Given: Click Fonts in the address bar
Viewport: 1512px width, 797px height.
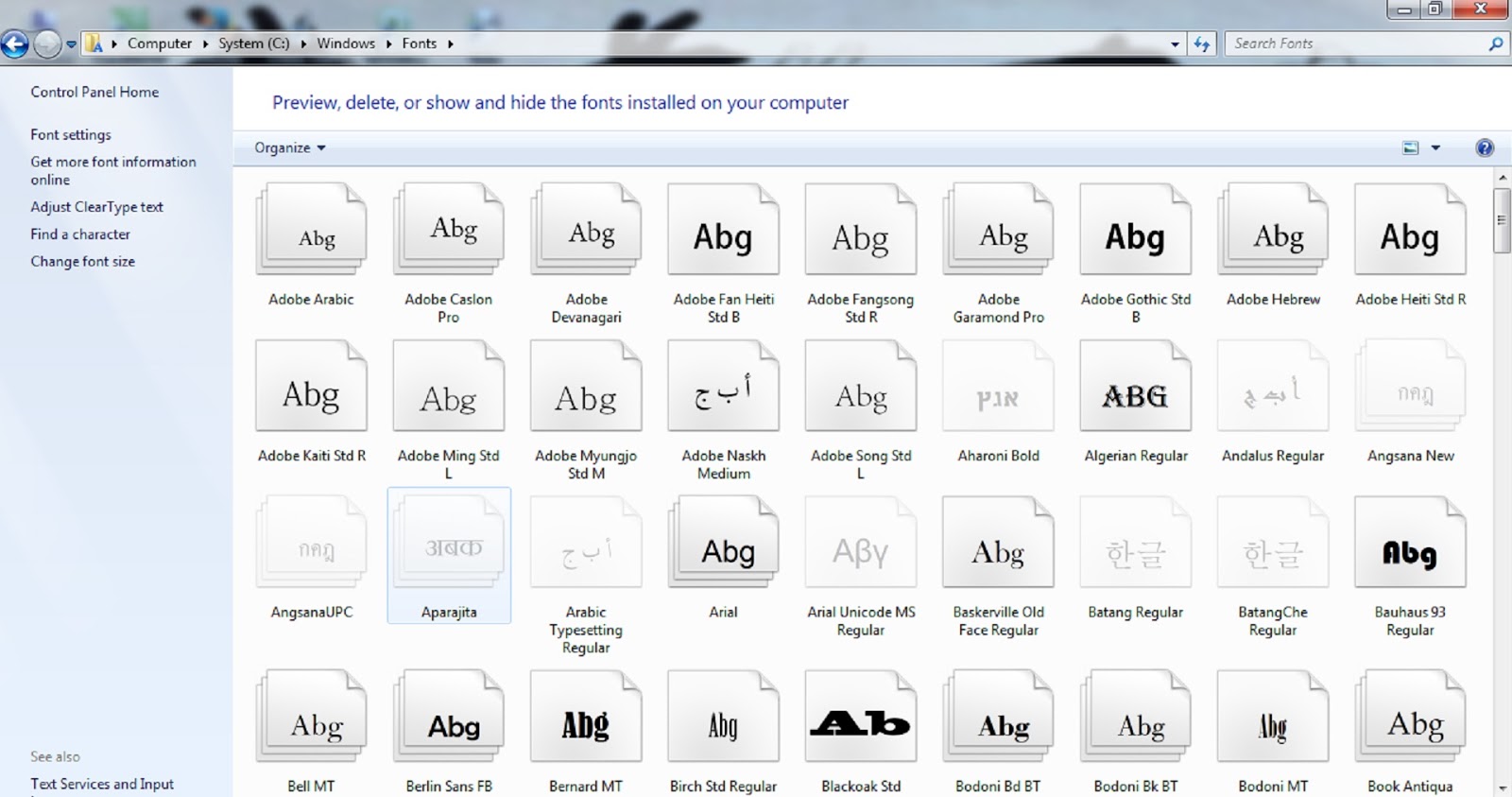Looking at the screenshot, I should pyautogui.click(x=420, y=43).
